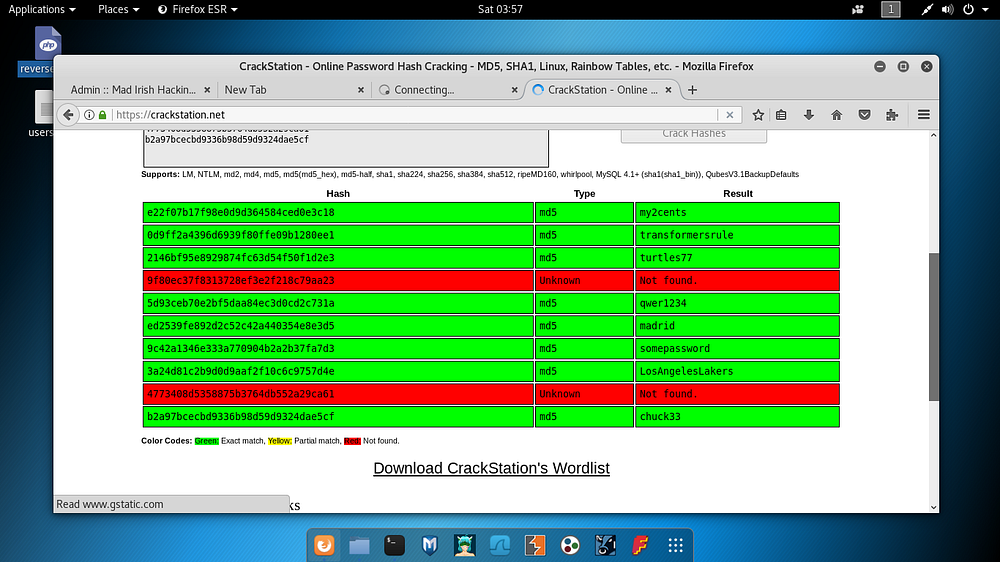Screen dimensions: 1000x562
Task: Close the CrackStation tab
Action: click(668, 90)
